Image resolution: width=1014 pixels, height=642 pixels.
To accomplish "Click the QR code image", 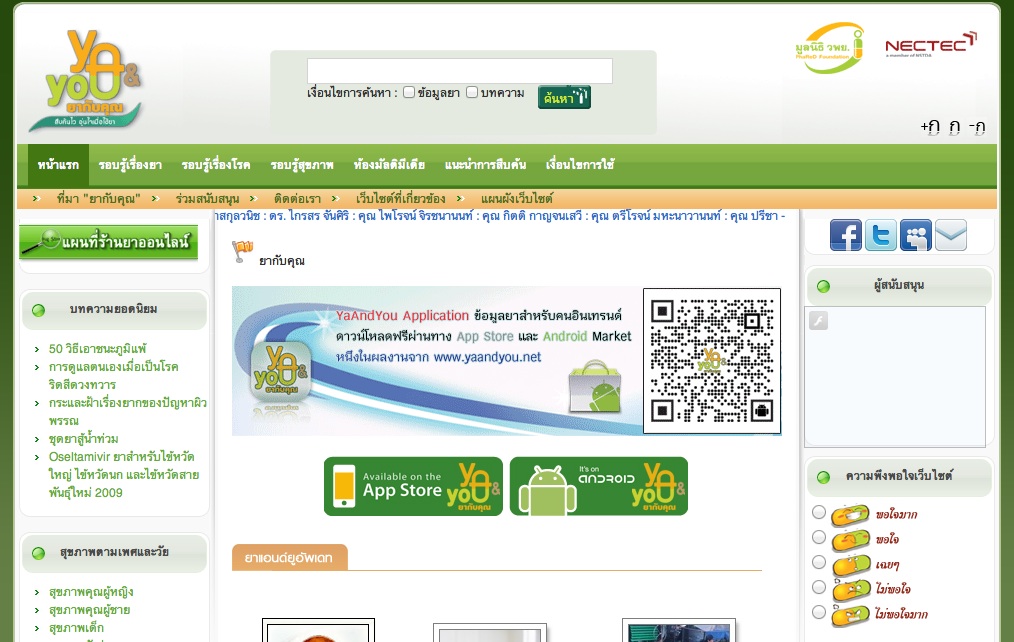I will coord(712,361).
